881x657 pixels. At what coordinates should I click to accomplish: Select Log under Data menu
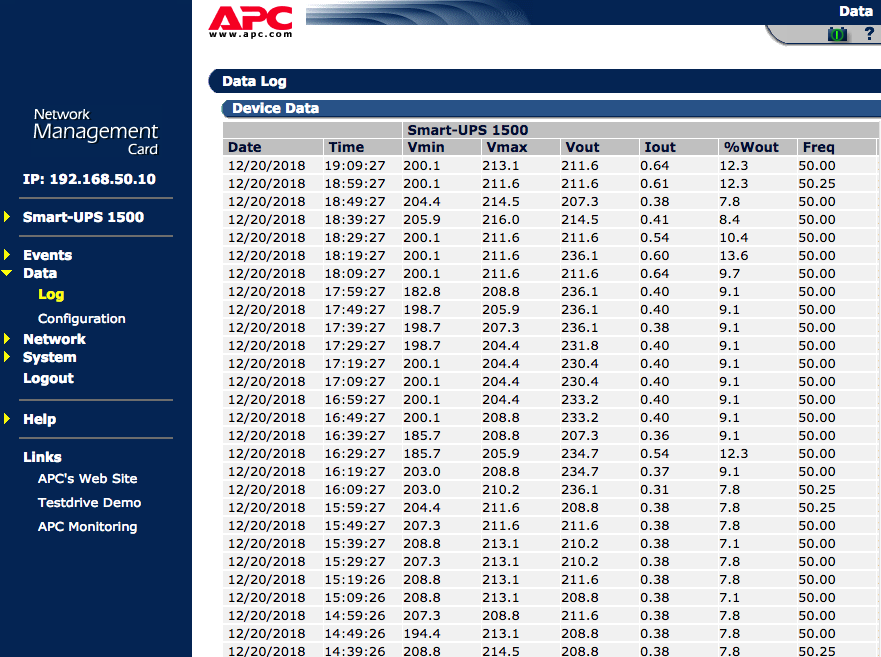tap(51, 295)
